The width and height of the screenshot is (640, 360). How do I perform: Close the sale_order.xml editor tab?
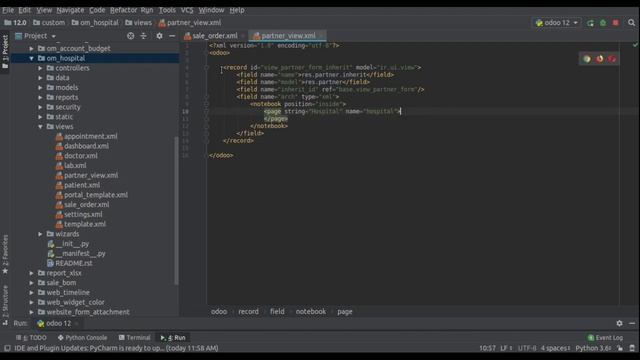click(243, 36)
